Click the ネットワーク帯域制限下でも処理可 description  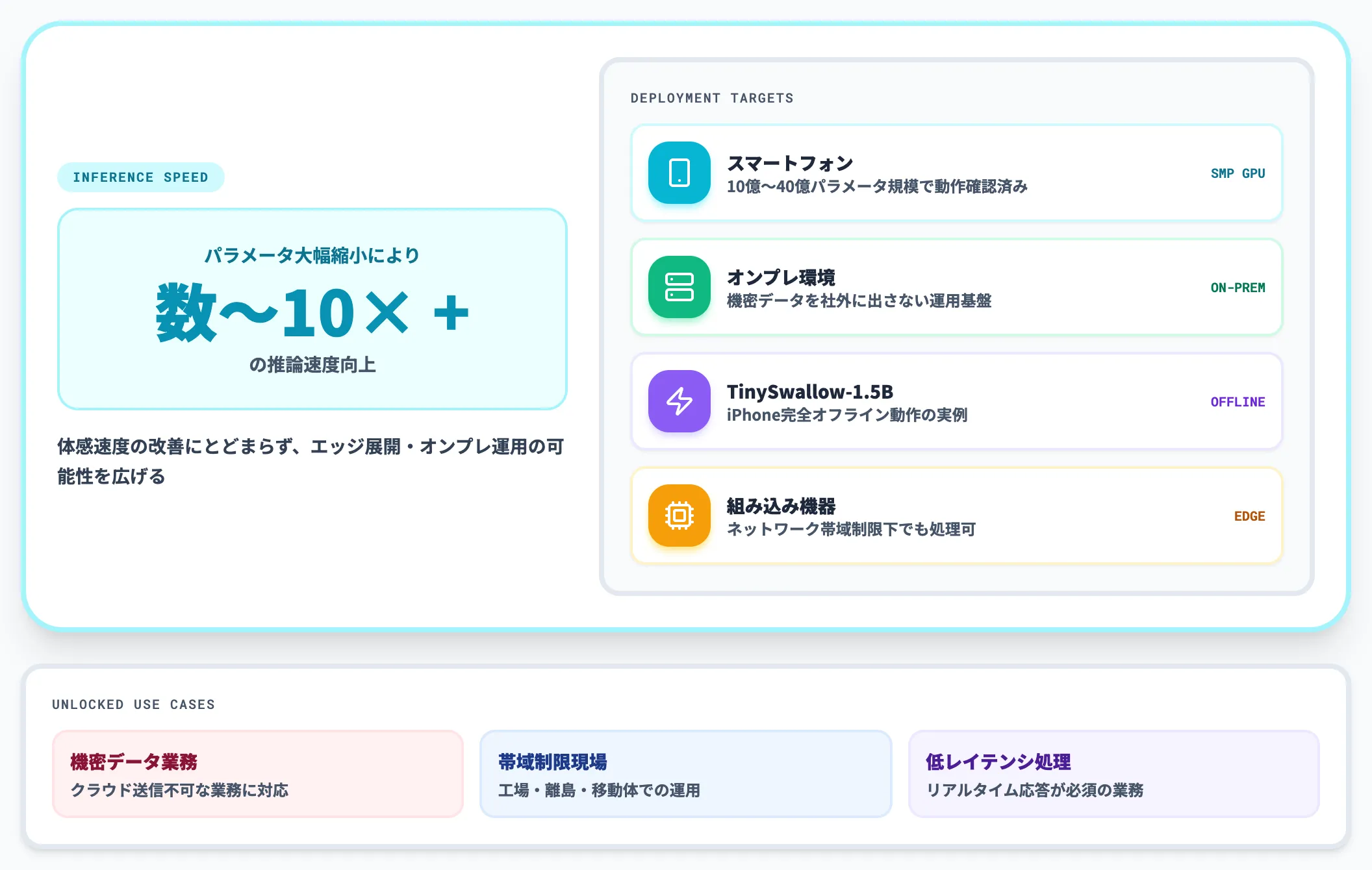pyautogui.click(x=851, y=530)
